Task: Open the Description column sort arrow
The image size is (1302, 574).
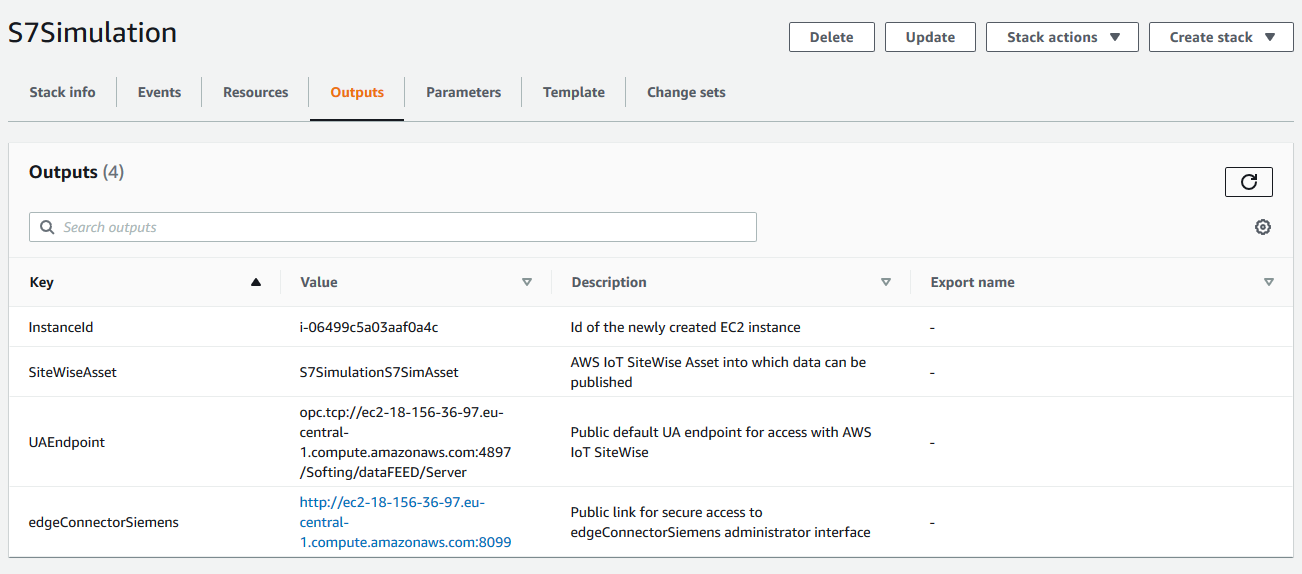Action: [x=886, y=282]
